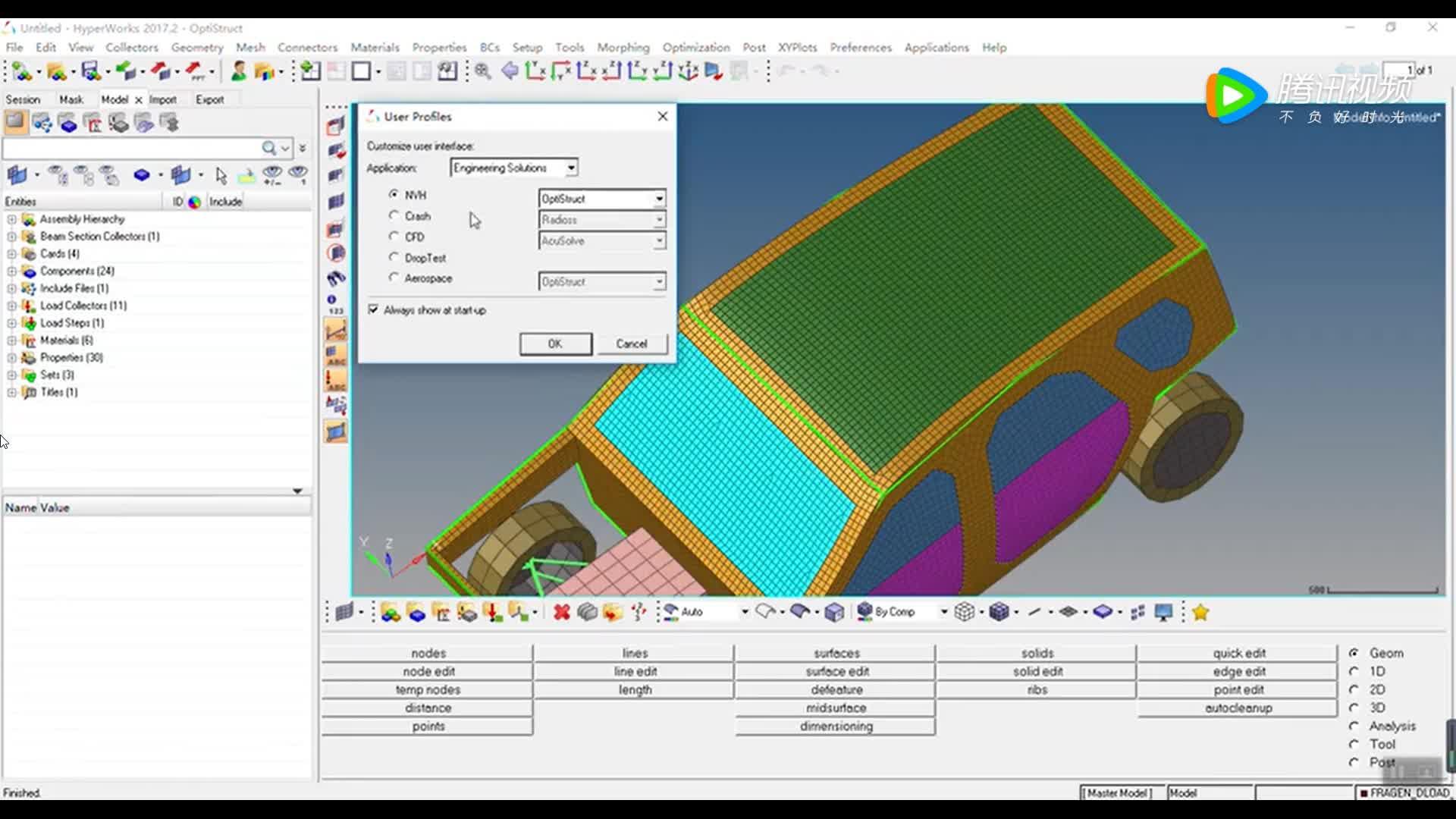This screenshot has width=1456, height=819.
Task: Open the Application dropdown list
Action: [x=571, y=168]
